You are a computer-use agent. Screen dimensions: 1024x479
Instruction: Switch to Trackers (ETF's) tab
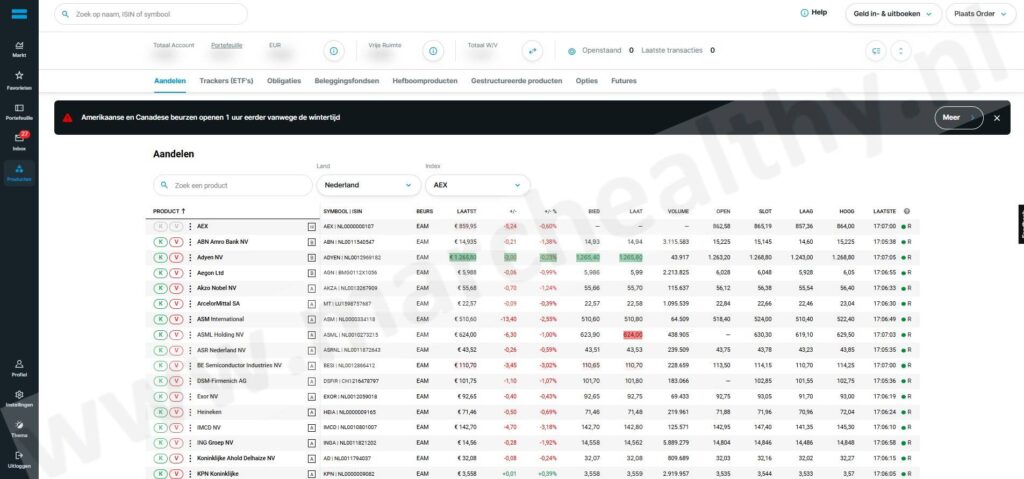coord(226,81)
